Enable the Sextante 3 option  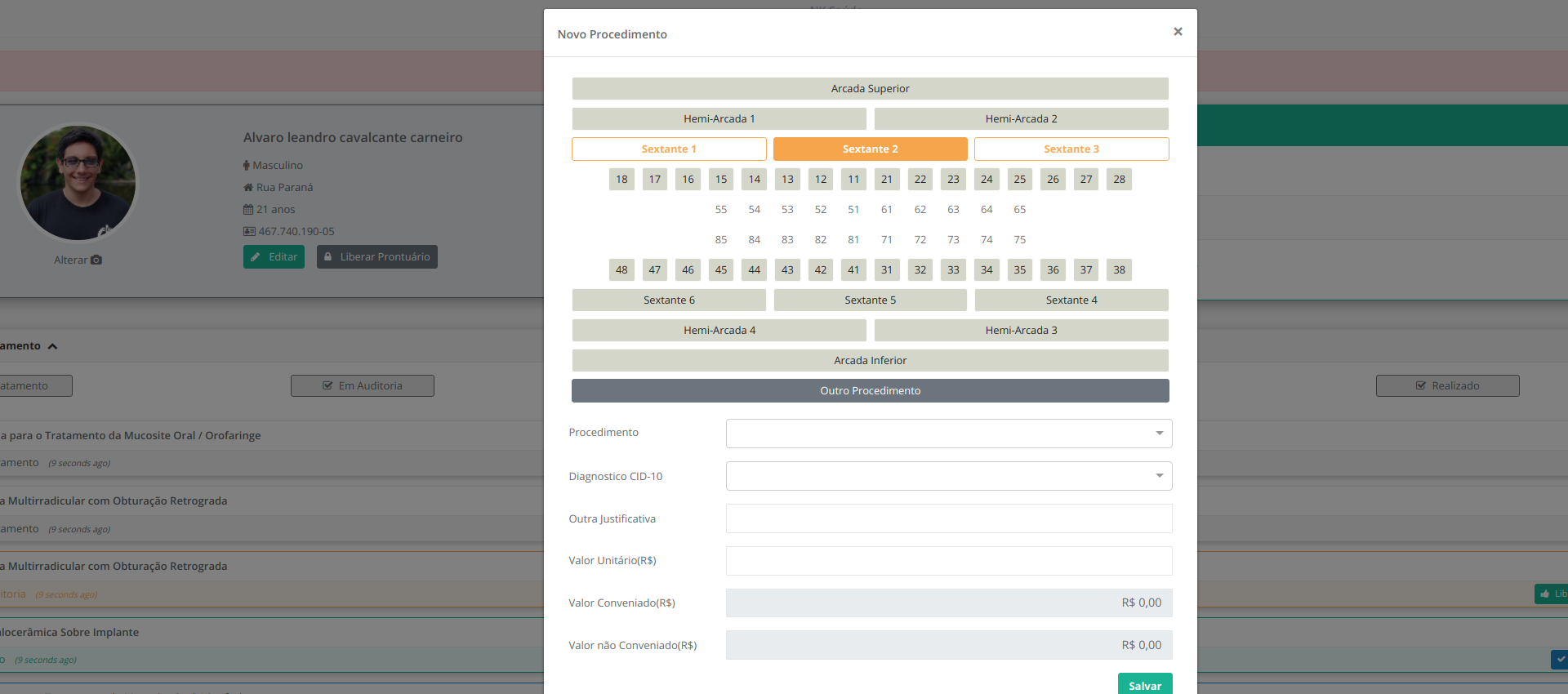coord(1071,149)
